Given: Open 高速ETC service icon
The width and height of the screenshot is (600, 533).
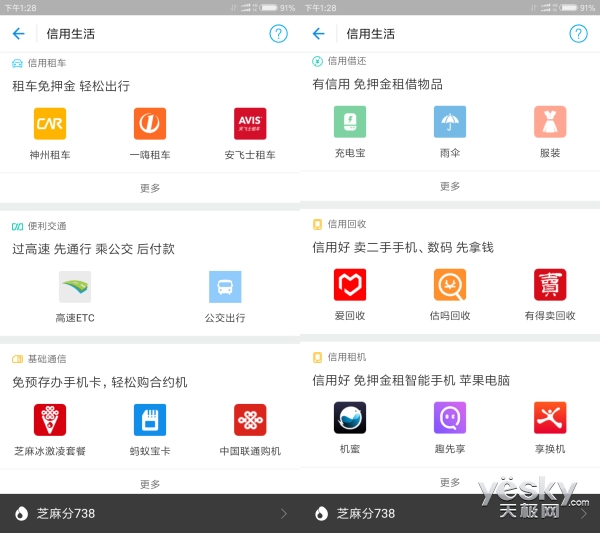Looking at the screenshot, I should tap(75, 287).
